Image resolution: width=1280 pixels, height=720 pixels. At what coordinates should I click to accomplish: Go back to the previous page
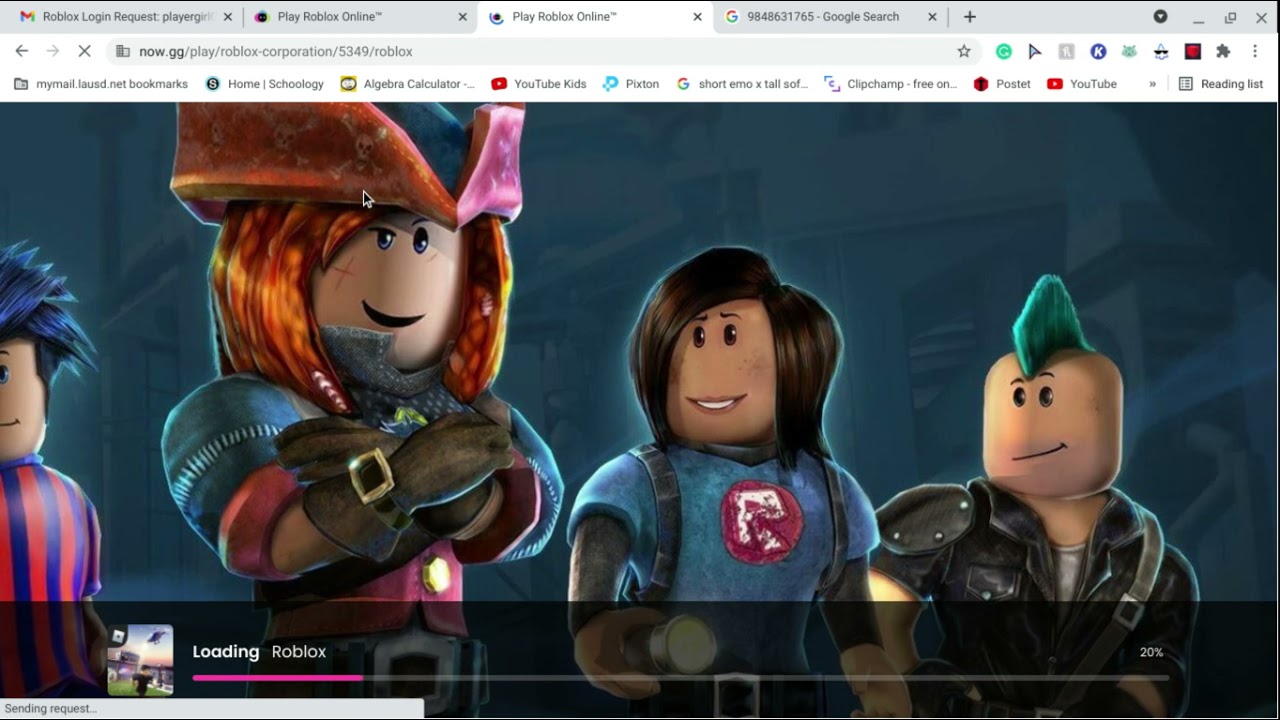point(22,51)
